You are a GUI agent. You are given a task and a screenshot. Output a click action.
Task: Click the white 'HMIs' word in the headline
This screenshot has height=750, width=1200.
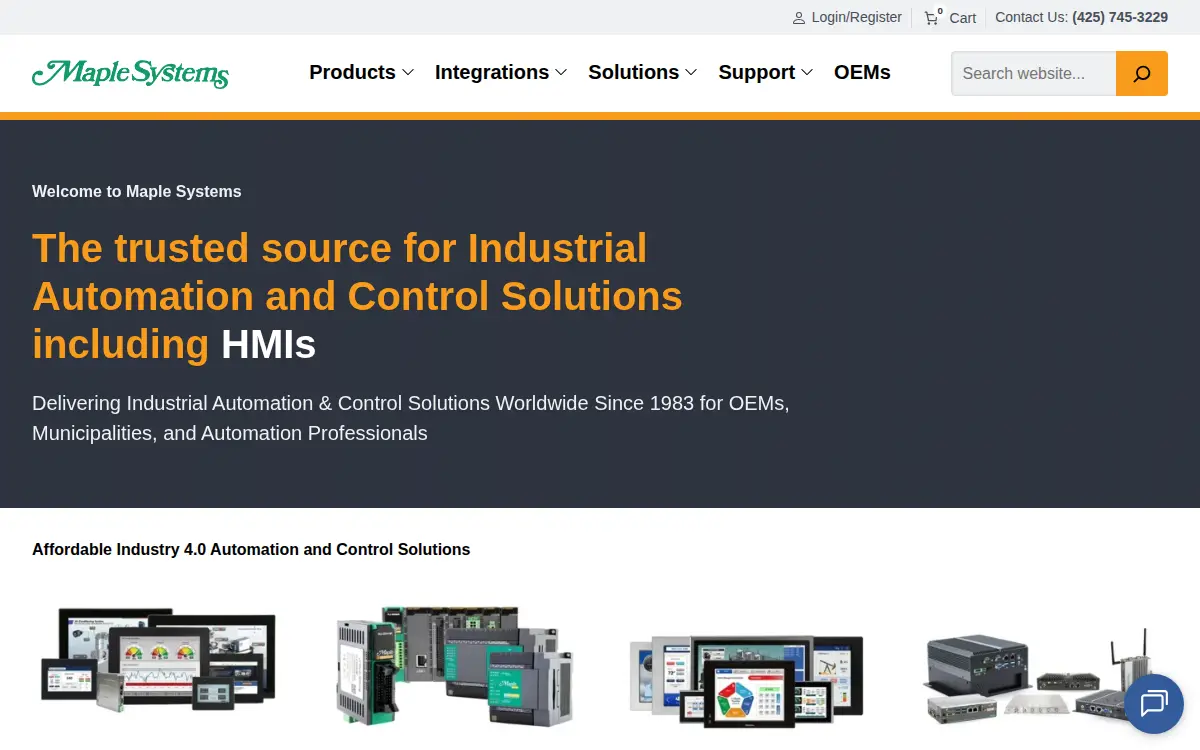tap(268, 345)
